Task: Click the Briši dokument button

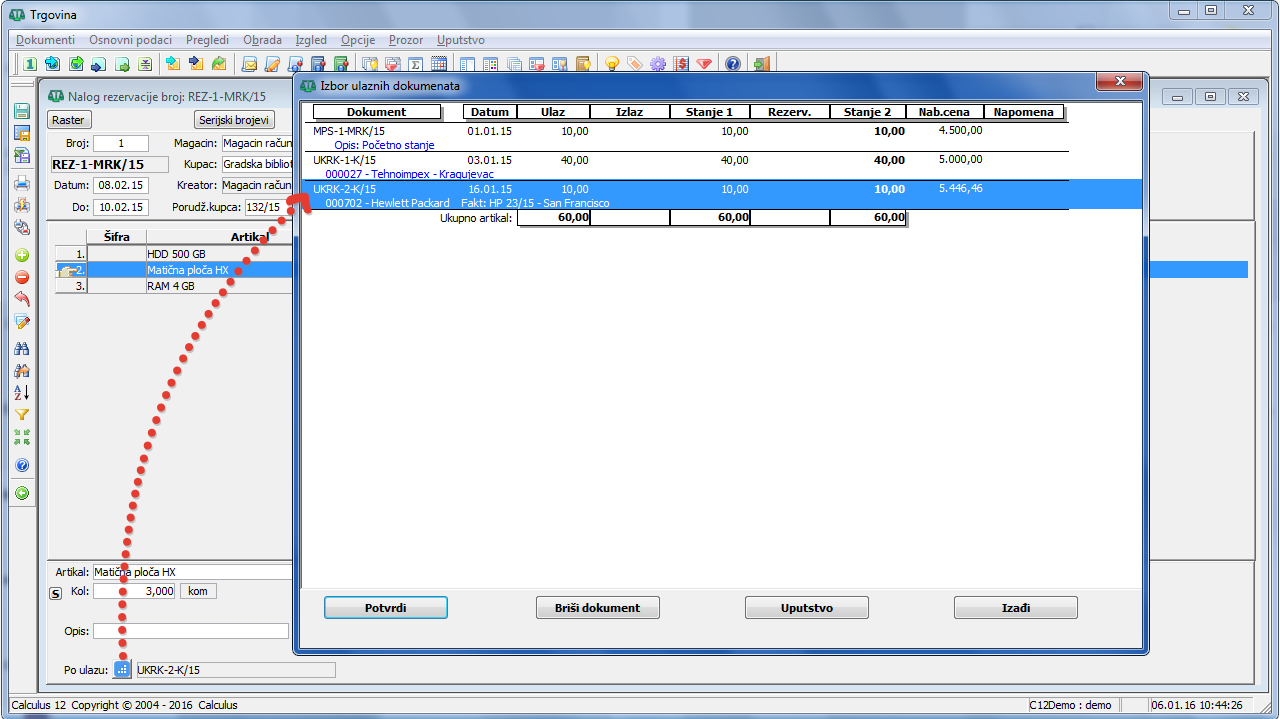Action: [597, 608]
